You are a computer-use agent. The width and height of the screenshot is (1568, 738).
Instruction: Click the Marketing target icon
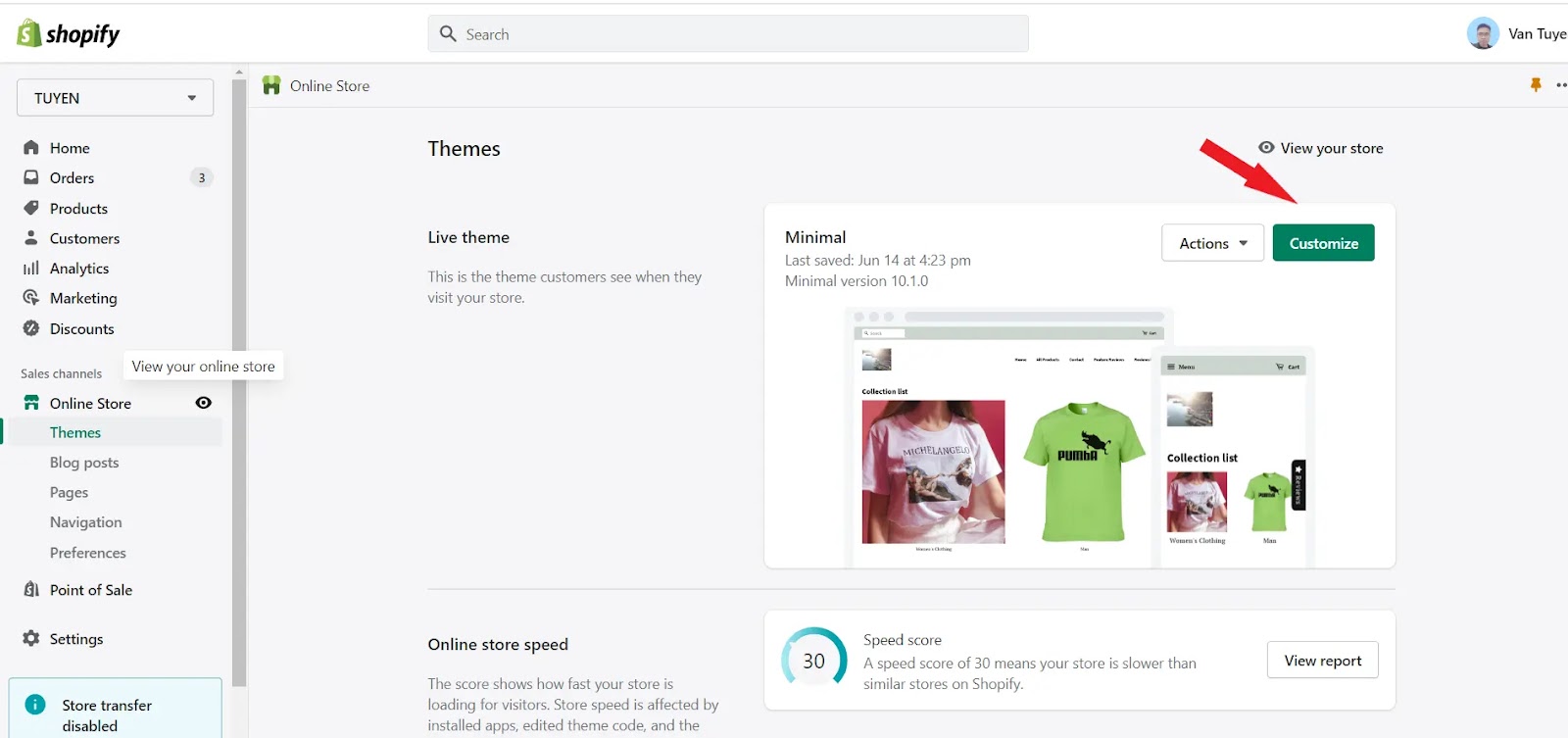31,298
